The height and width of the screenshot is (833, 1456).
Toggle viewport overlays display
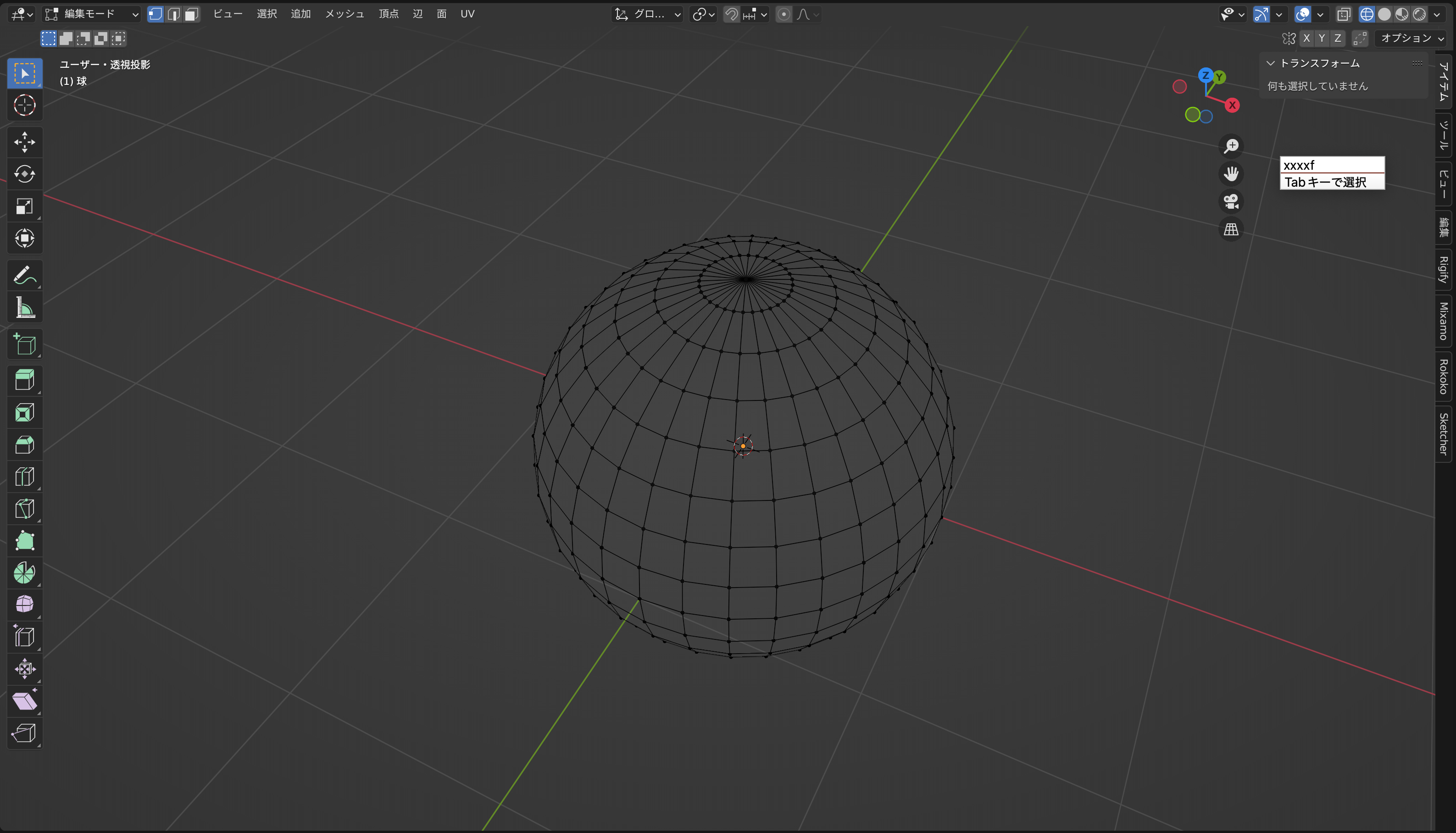click(x=1303, y=14)
